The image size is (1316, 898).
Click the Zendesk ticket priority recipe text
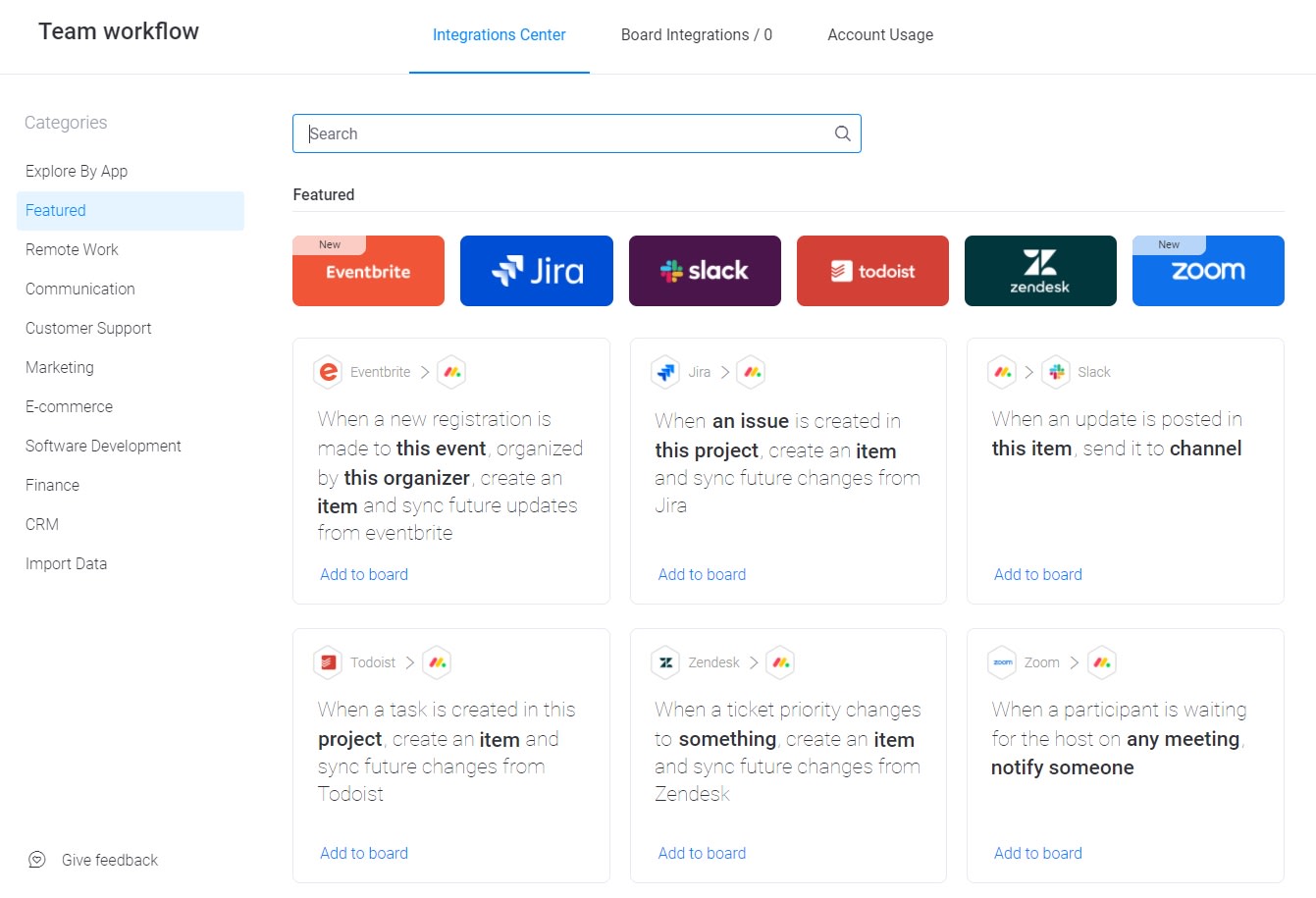click(788, 752)
